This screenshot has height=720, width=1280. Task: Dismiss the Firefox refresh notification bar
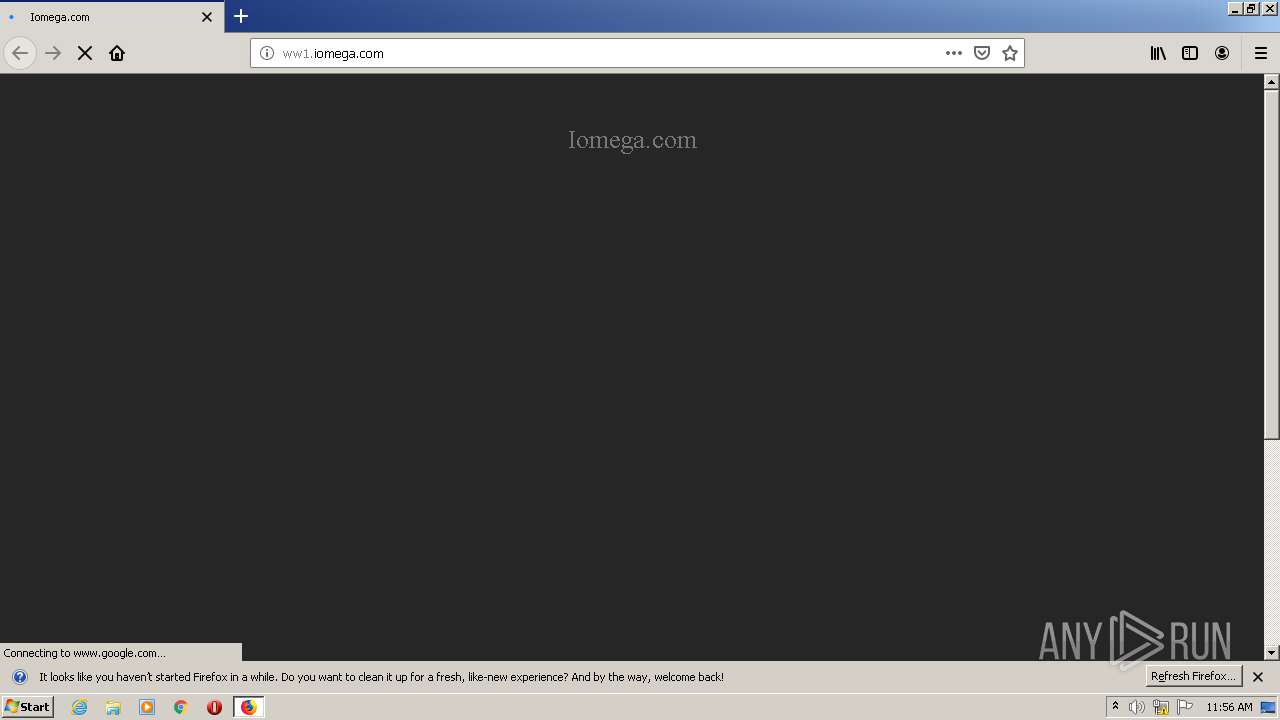(x=1258, y=677)
